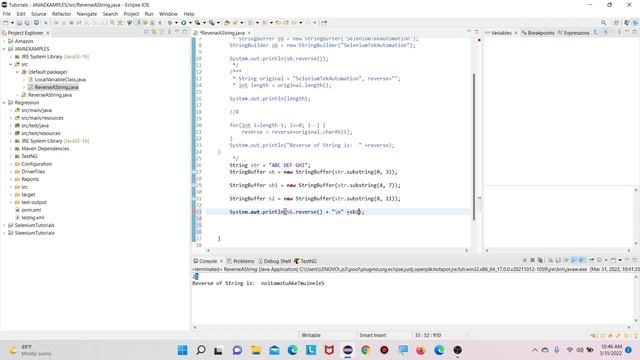Open the Window menu
The width and height of the screenshot is (640, 360).
click(168, 13)
